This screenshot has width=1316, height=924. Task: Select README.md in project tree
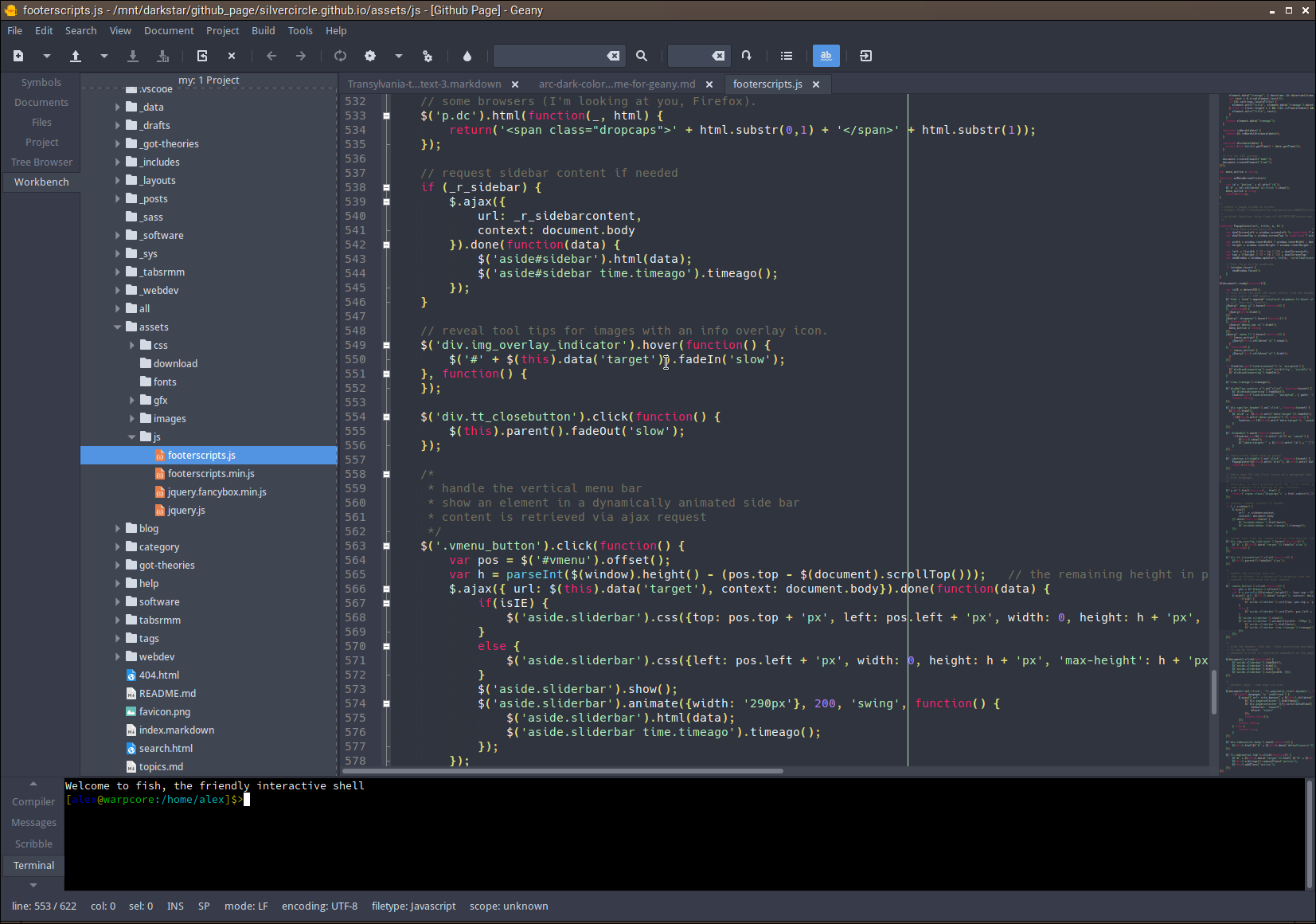[167, 693]
